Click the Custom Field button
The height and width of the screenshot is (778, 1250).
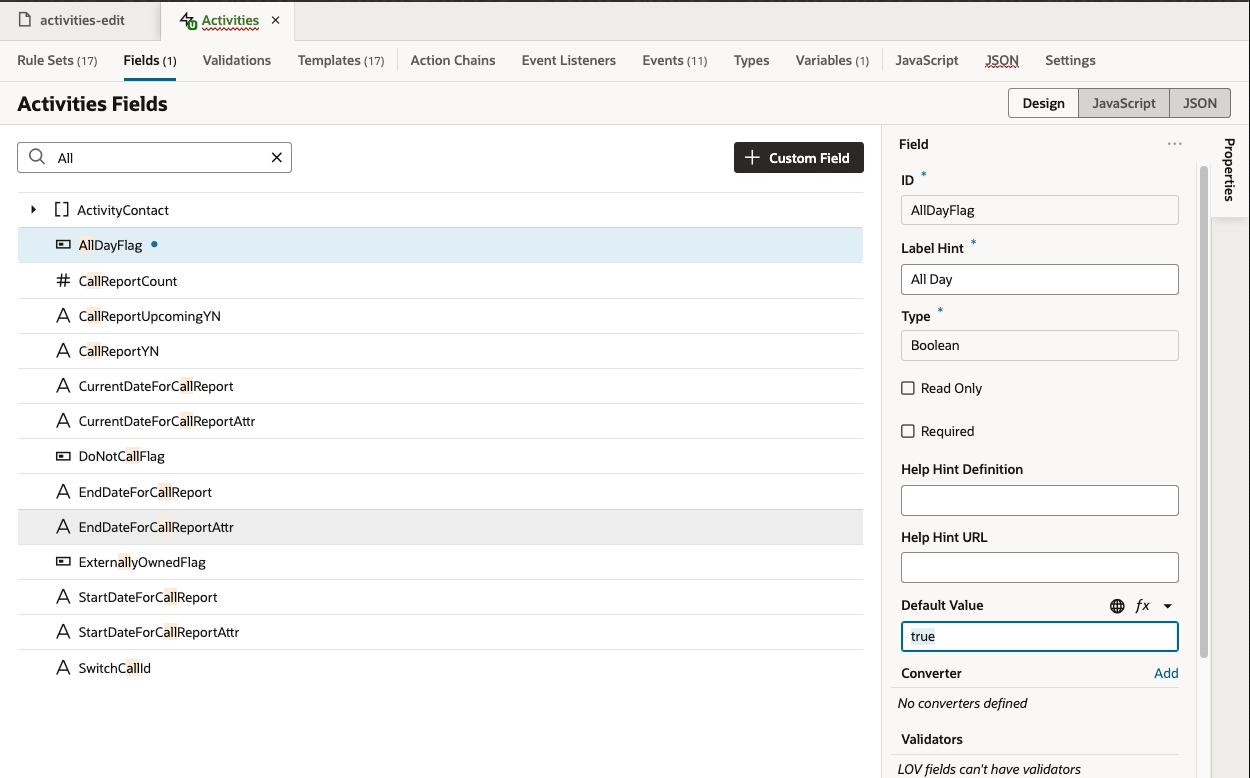pos(798,158)
